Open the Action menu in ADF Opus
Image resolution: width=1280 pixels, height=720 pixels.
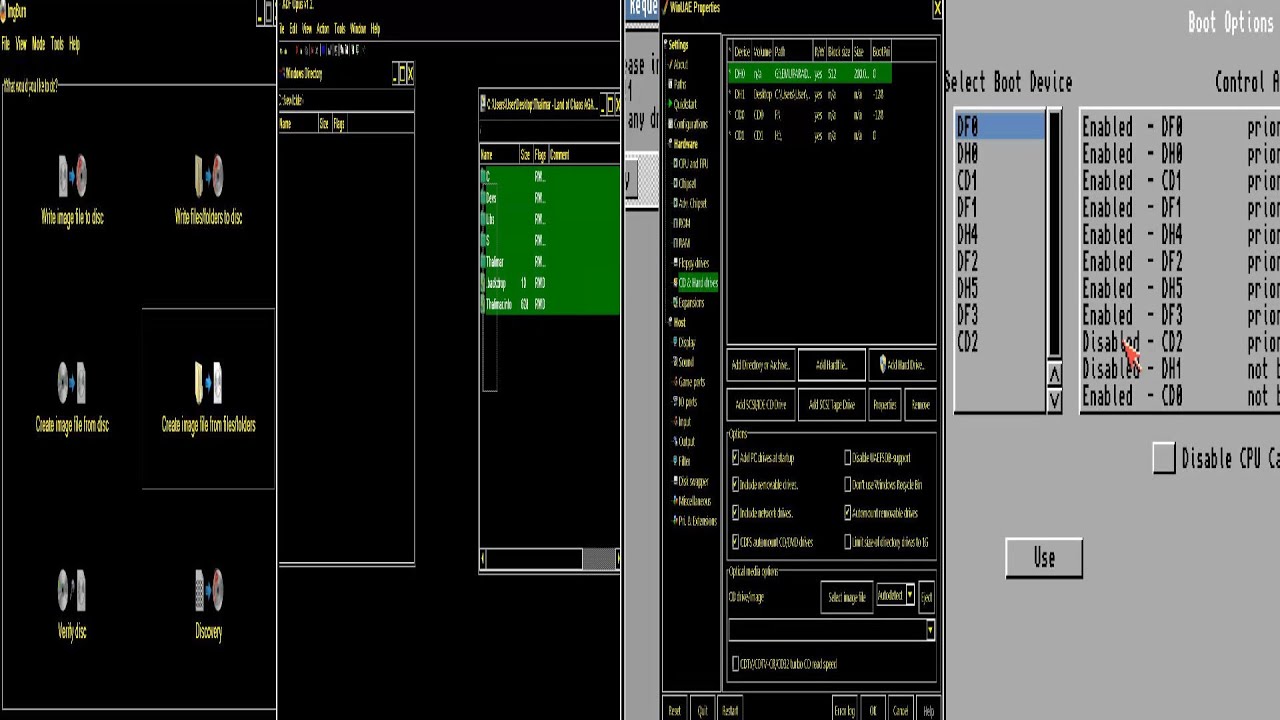pyautogui.click(x=322, y=29)
